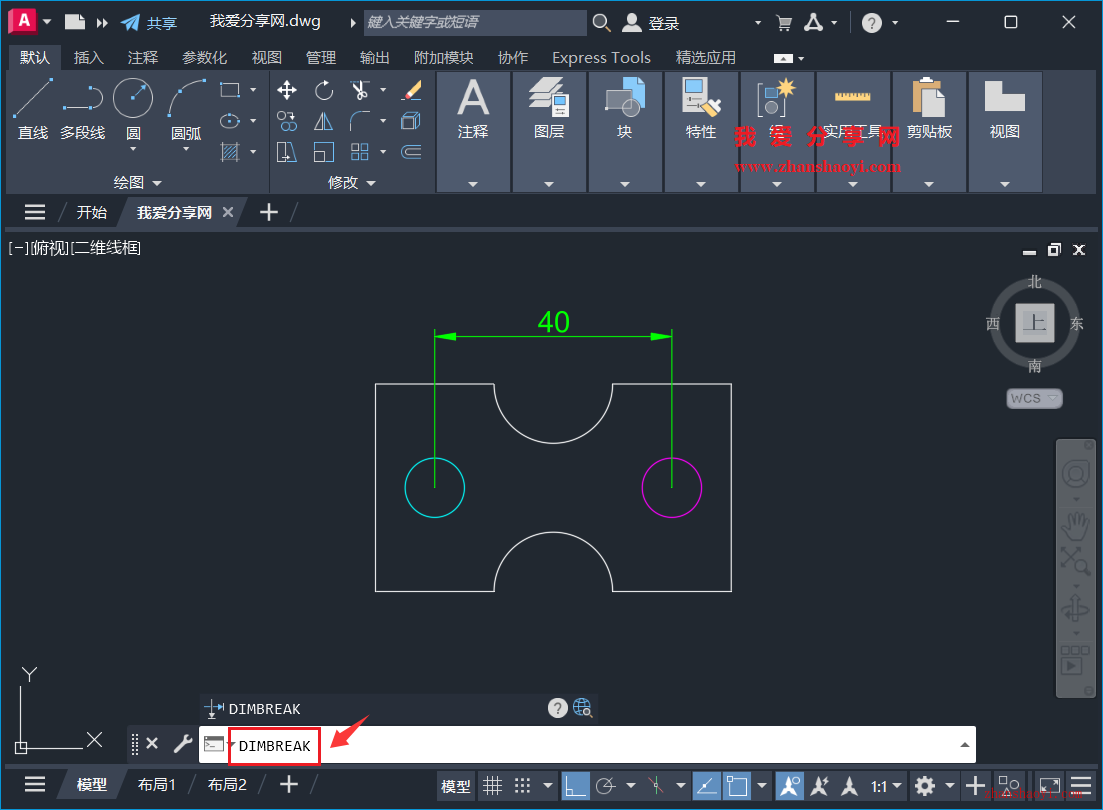Open the Block (块) panel

click(625, 132)
